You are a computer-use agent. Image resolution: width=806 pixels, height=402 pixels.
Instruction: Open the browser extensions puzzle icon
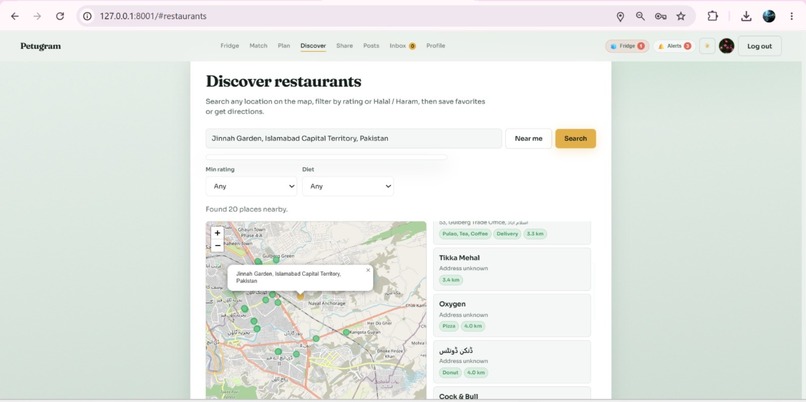click(712, 16)
